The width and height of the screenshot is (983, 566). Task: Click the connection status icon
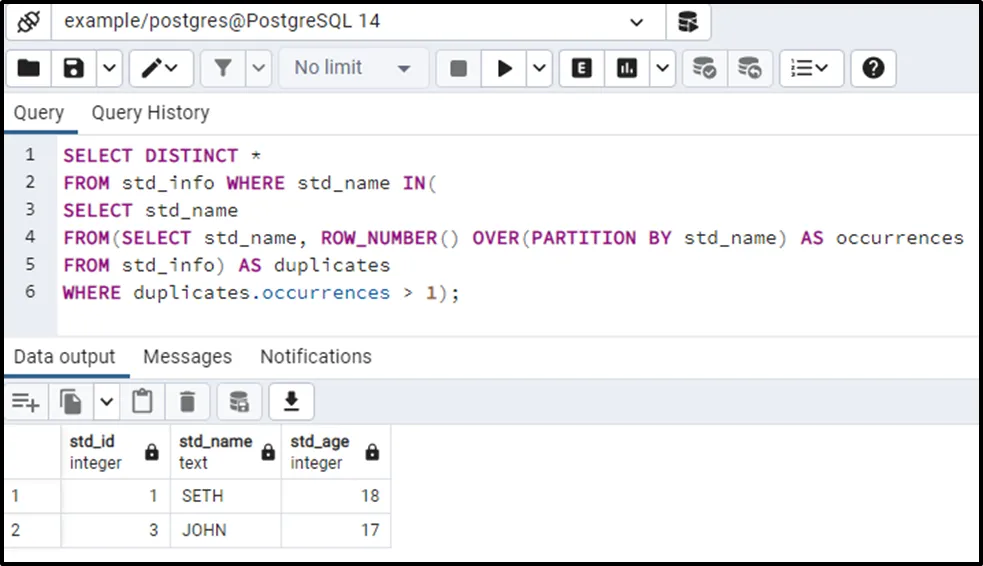[29, 21]
